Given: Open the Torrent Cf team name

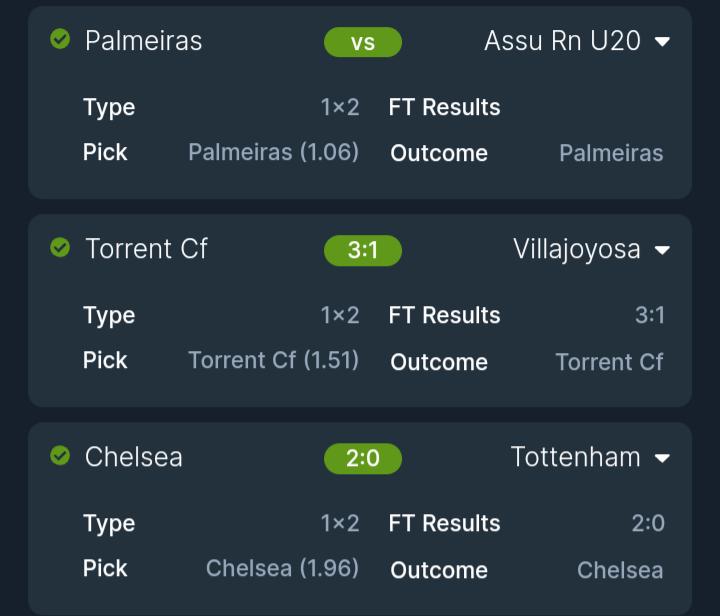Looking at the screenshot, I should [146, 249].
